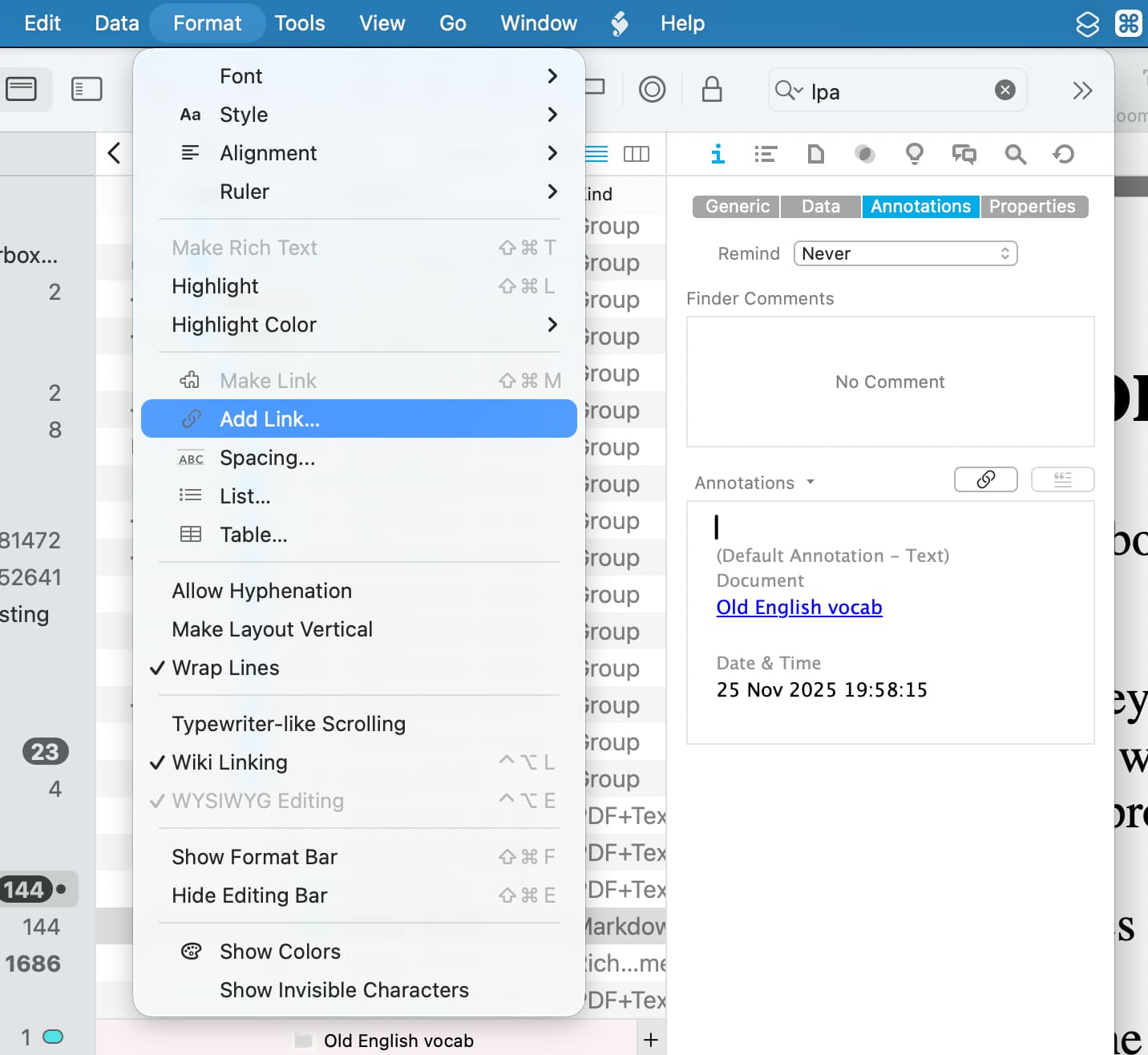The image size is (1148, 1055).
Task: Open the Remind dropdown set to Never
Action: pyautogui.click(x=904, y=253)
